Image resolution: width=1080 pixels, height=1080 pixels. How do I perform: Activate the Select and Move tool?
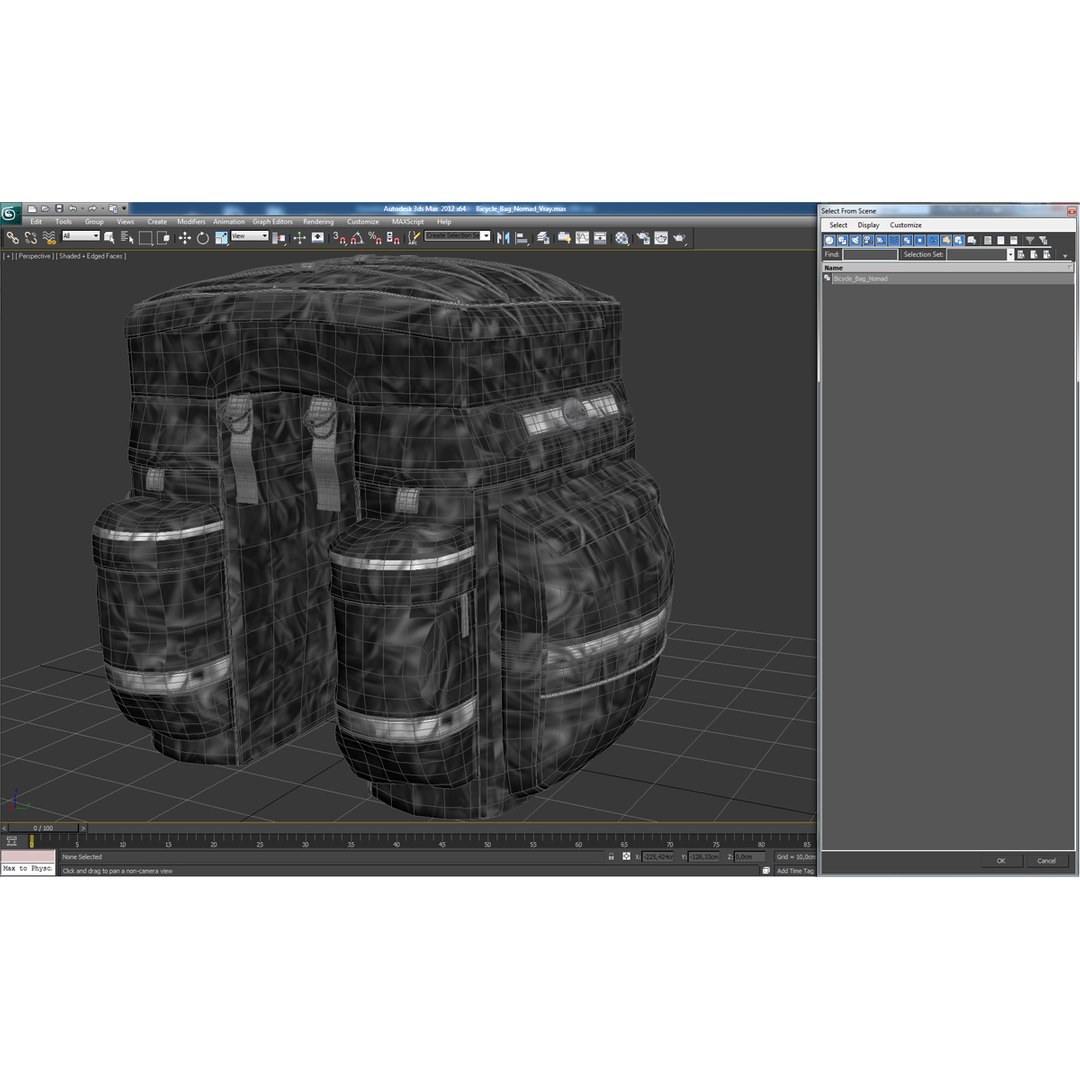185,238
